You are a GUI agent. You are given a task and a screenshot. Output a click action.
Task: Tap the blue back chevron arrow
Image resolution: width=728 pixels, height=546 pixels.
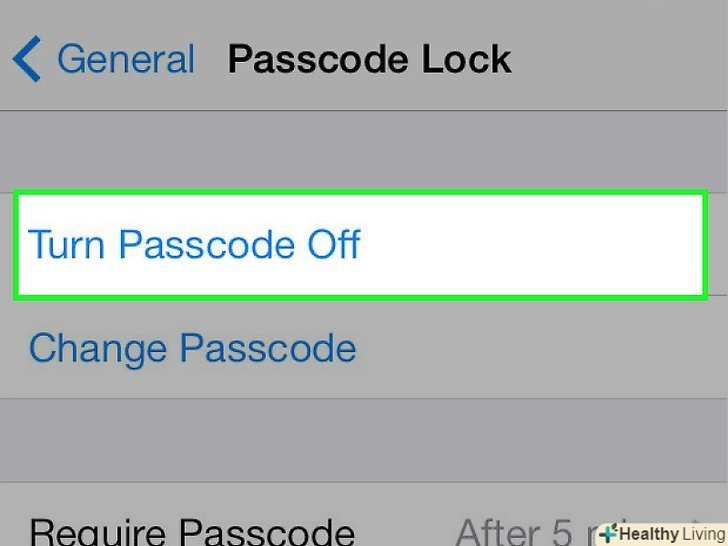[26, 60]
